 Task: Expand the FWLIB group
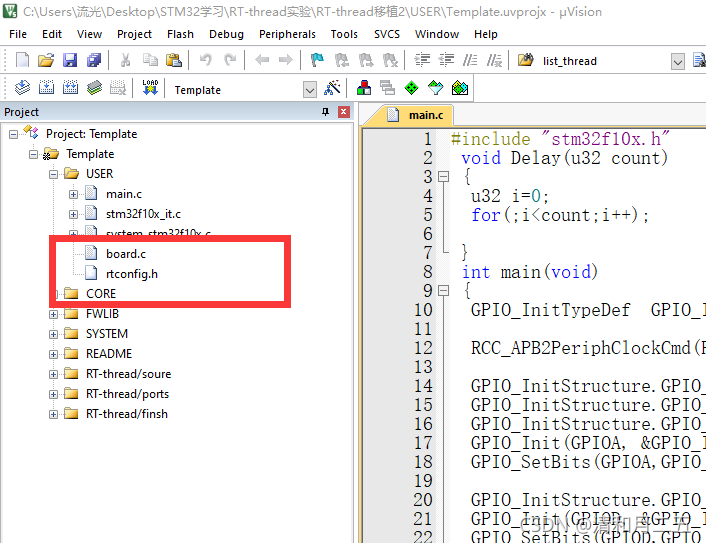[x=53, y=314]
